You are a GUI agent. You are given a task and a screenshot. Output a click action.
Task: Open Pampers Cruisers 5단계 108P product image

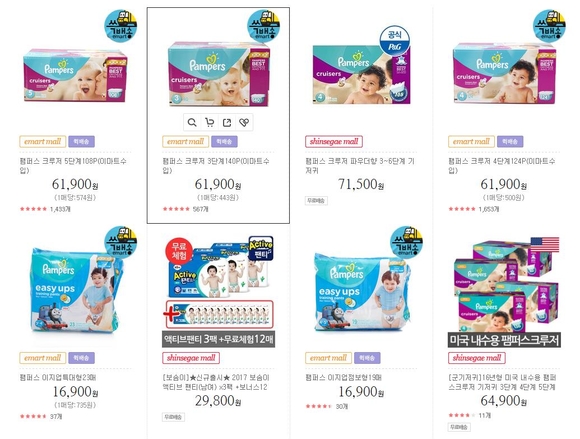75,76
